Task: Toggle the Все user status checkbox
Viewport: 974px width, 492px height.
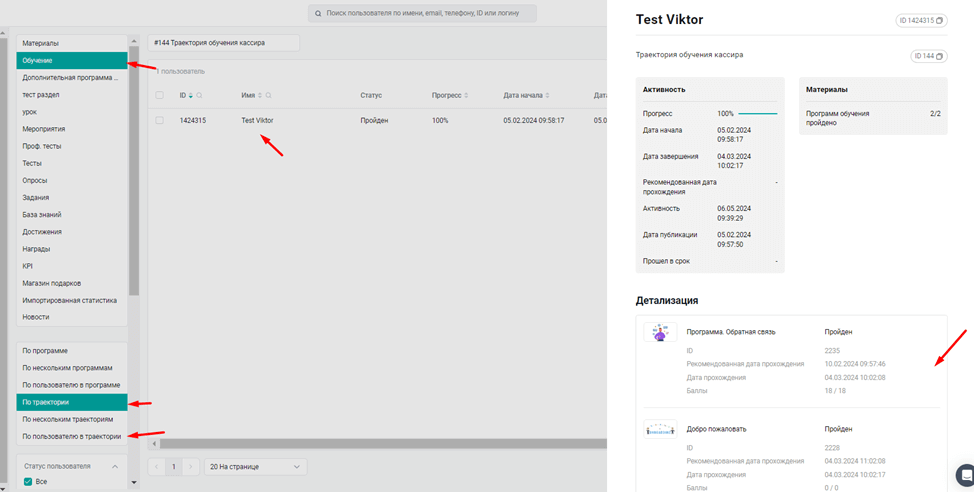Action: pyautogui.click(x=28, y=481)
